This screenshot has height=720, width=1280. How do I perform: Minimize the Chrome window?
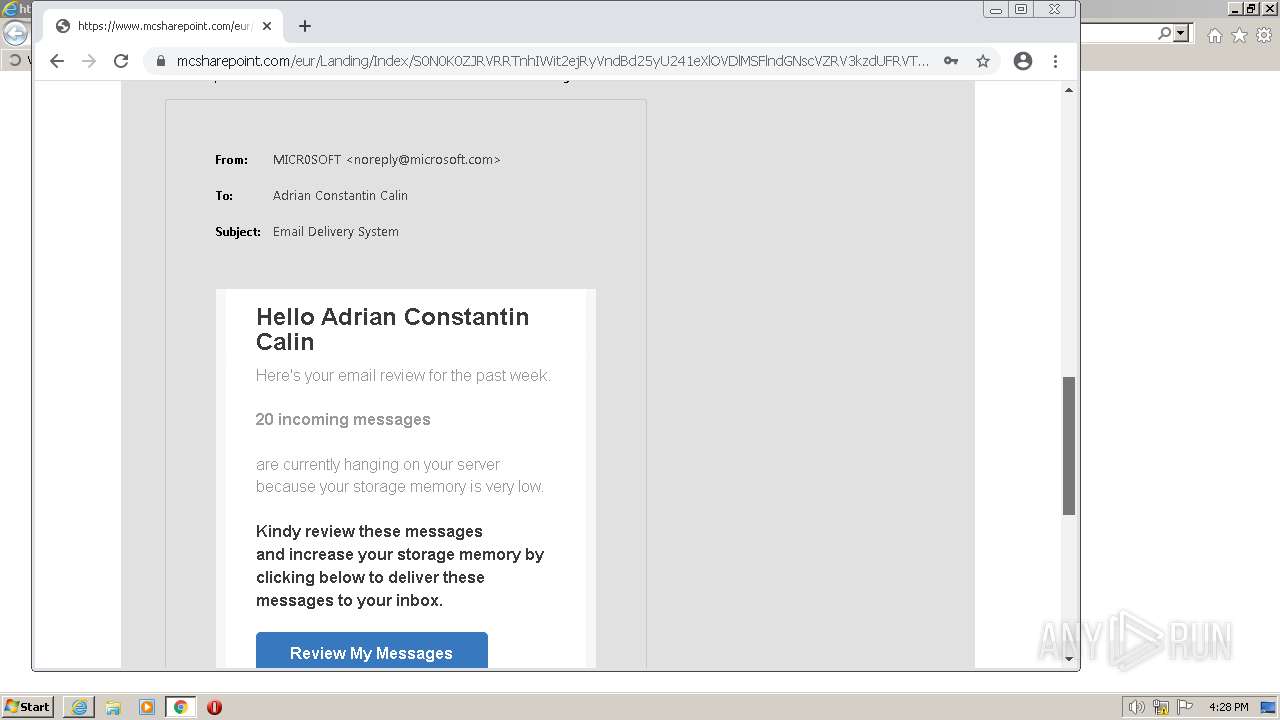pyautogui.click(x=996, y=10)
